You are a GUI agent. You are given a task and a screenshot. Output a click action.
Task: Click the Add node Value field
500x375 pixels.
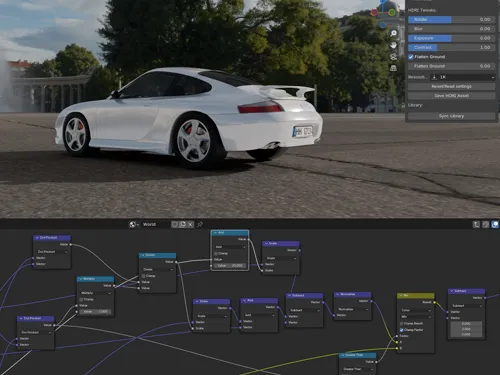tap(230, 266)
